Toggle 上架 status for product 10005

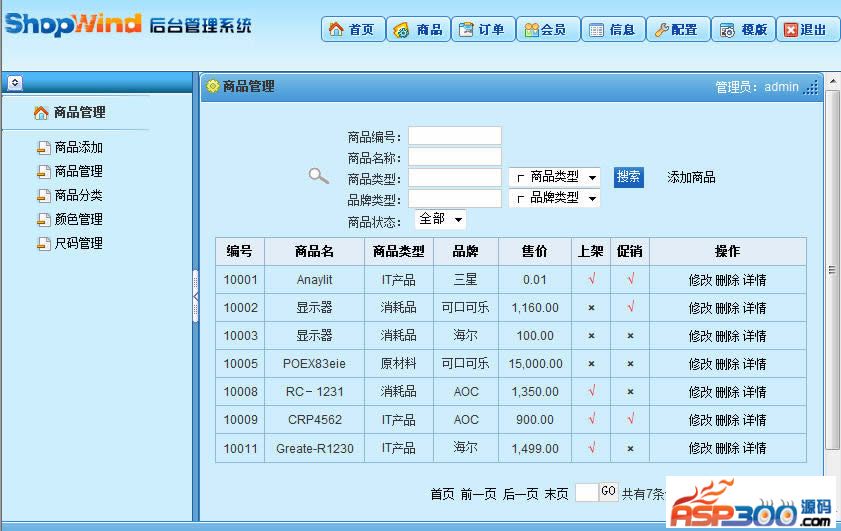pos(591,364)
